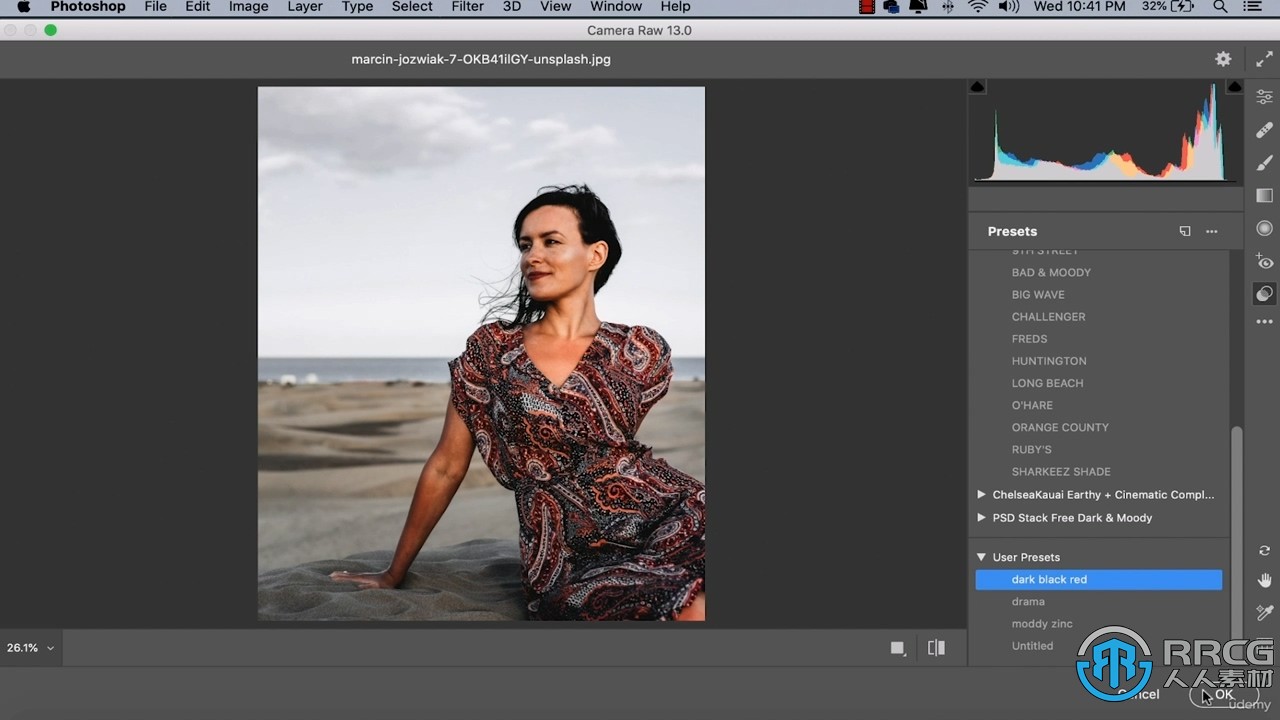Apply the moddy zinc user preset
The height and width of the screenshot is (720, 1280).
pos(1042,623)
